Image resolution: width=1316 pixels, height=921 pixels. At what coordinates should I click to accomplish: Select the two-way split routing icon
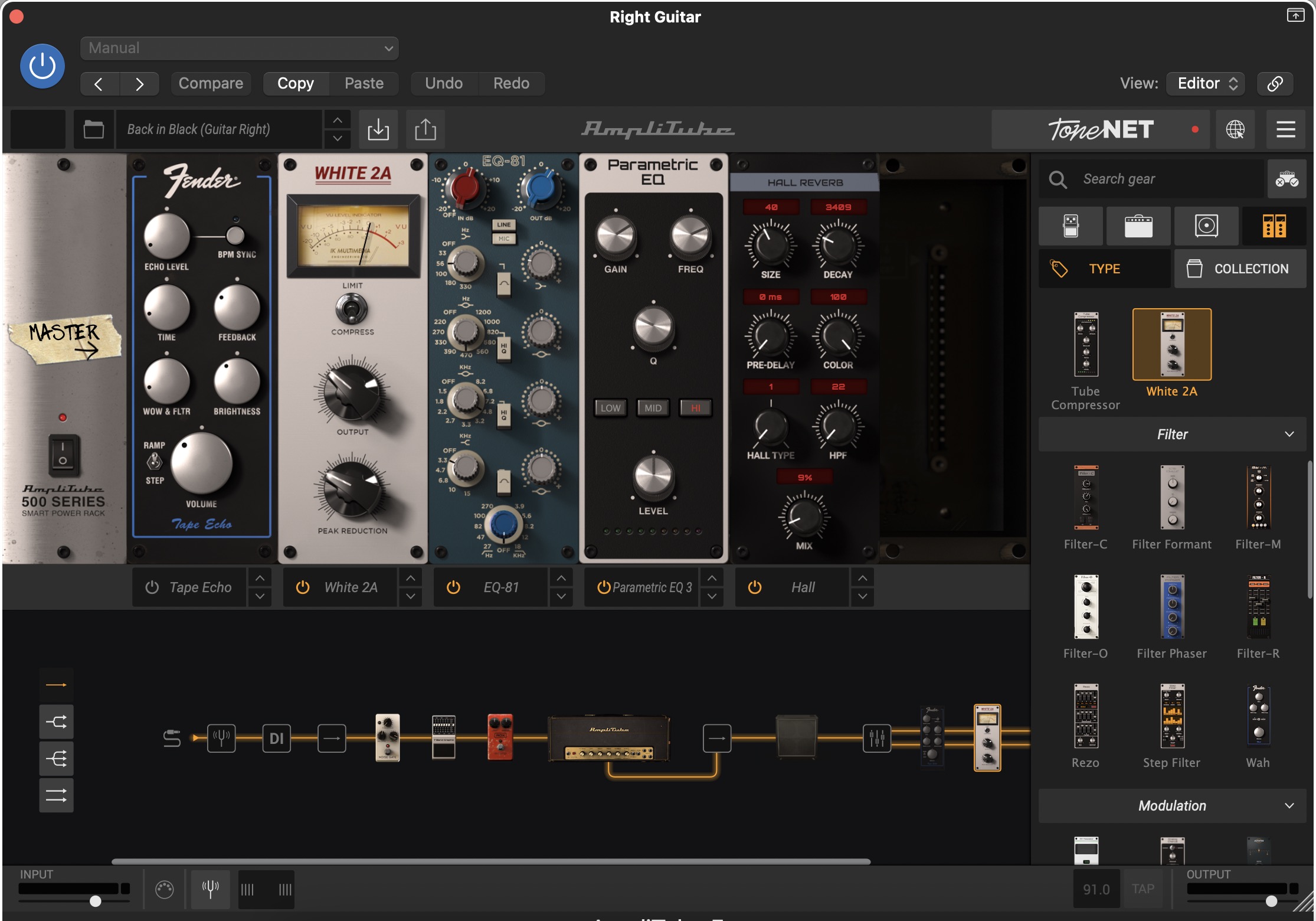[x=57, y=721]
